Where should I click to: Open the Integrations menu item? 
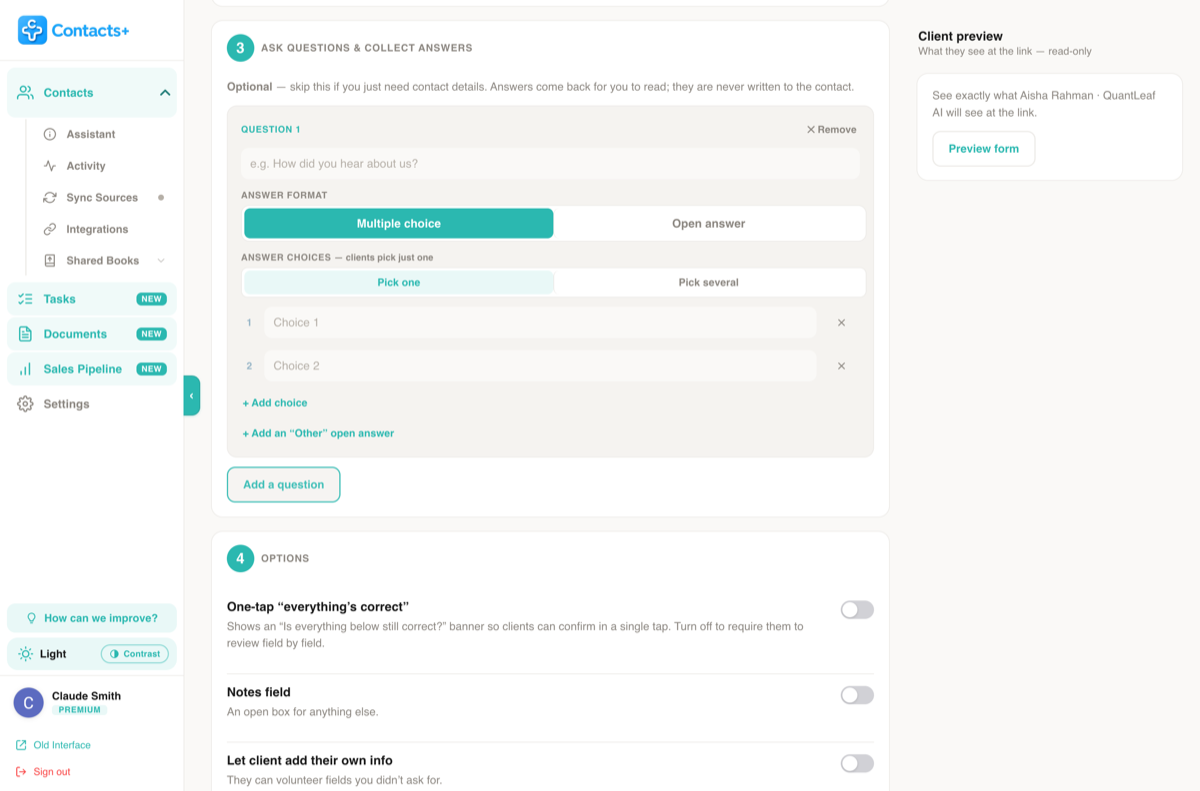click(97, 229)
